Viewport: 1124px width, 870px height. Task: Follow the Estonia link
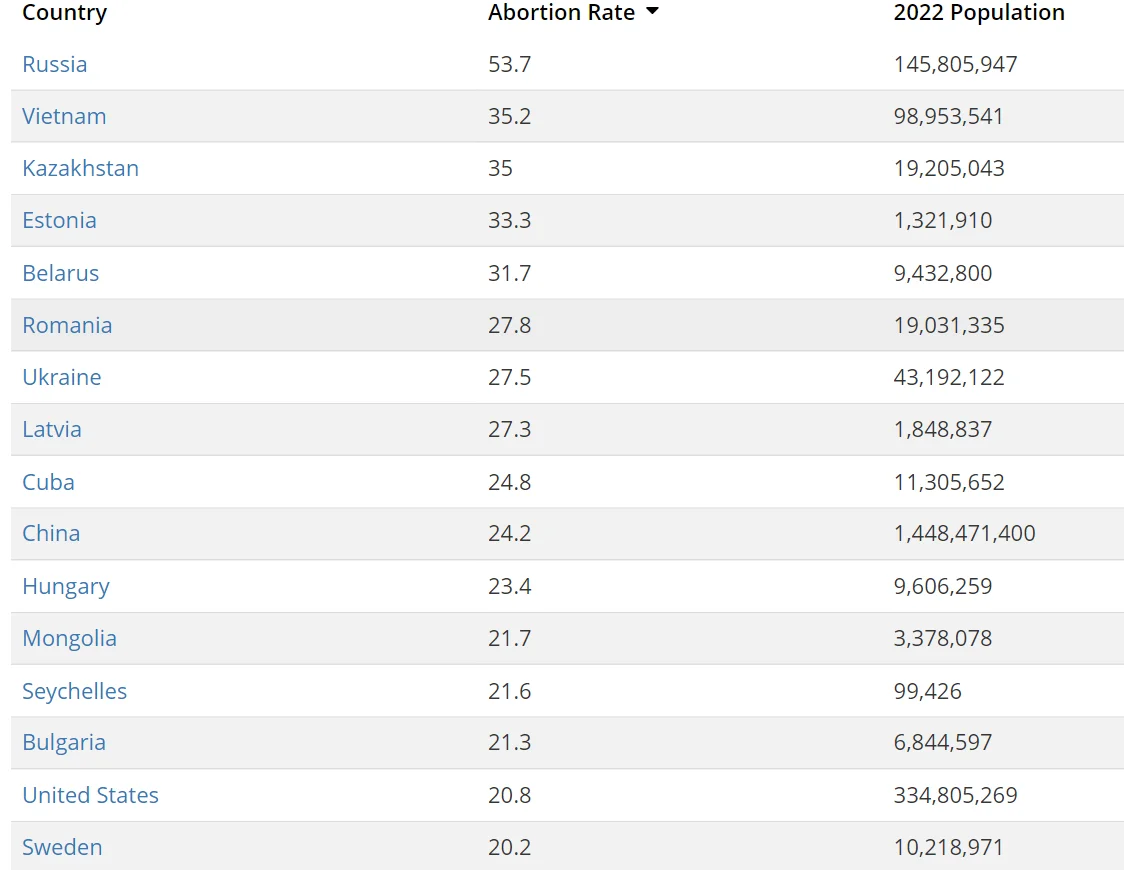(59, 221)
